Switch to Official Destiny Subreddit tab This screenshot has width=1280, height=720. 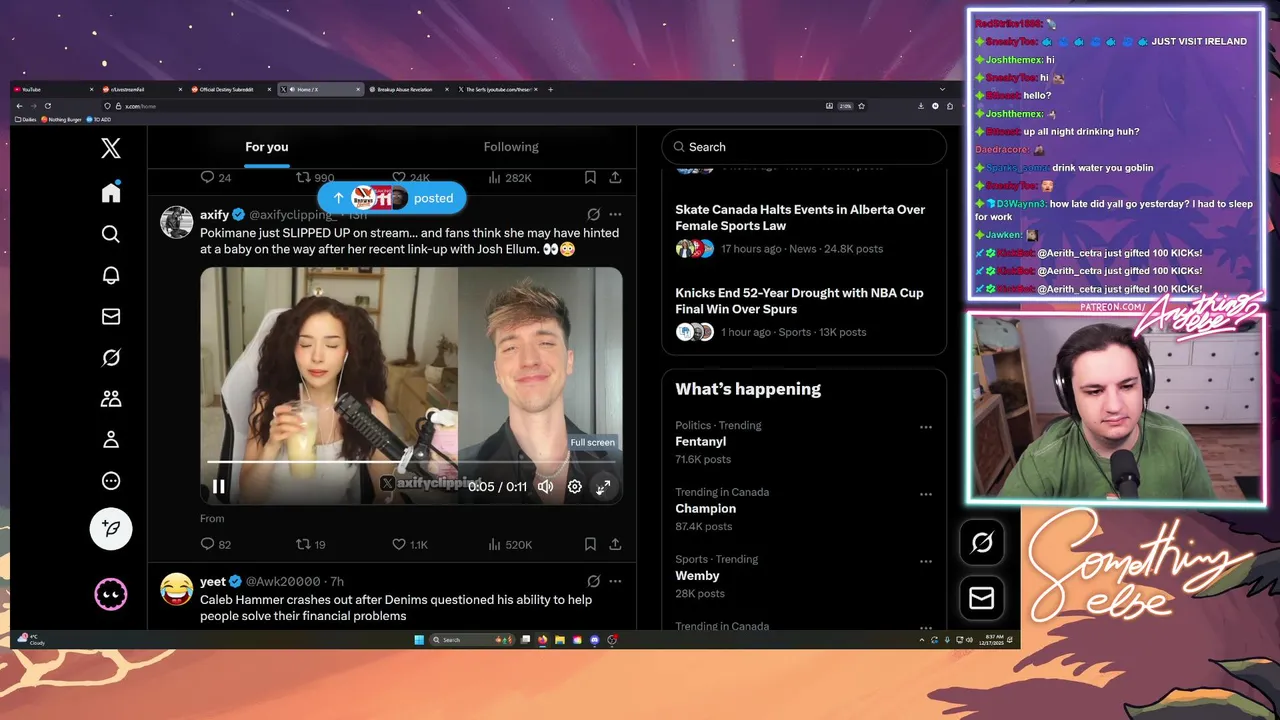click(231, 89)
